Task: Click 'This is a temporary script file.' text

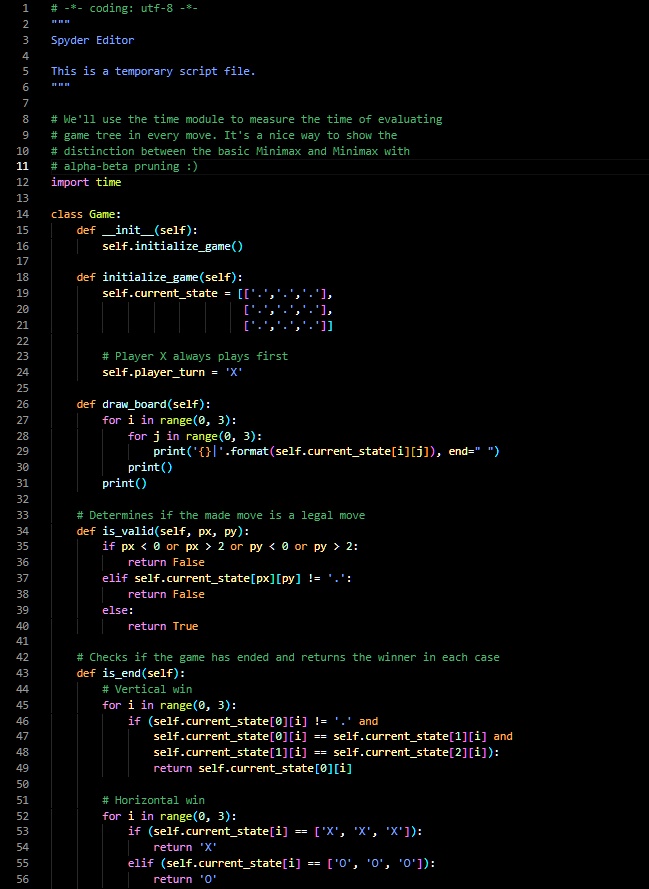Action: 153,71
